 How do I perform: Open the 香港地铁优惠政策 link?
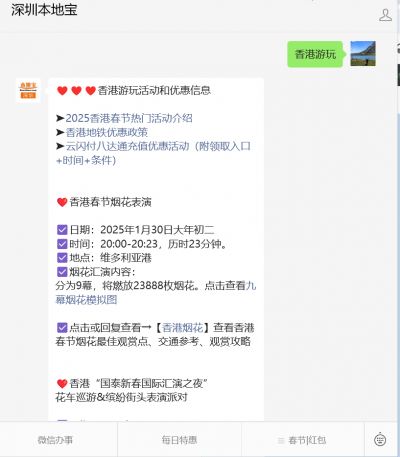click(x=107, y=132)
